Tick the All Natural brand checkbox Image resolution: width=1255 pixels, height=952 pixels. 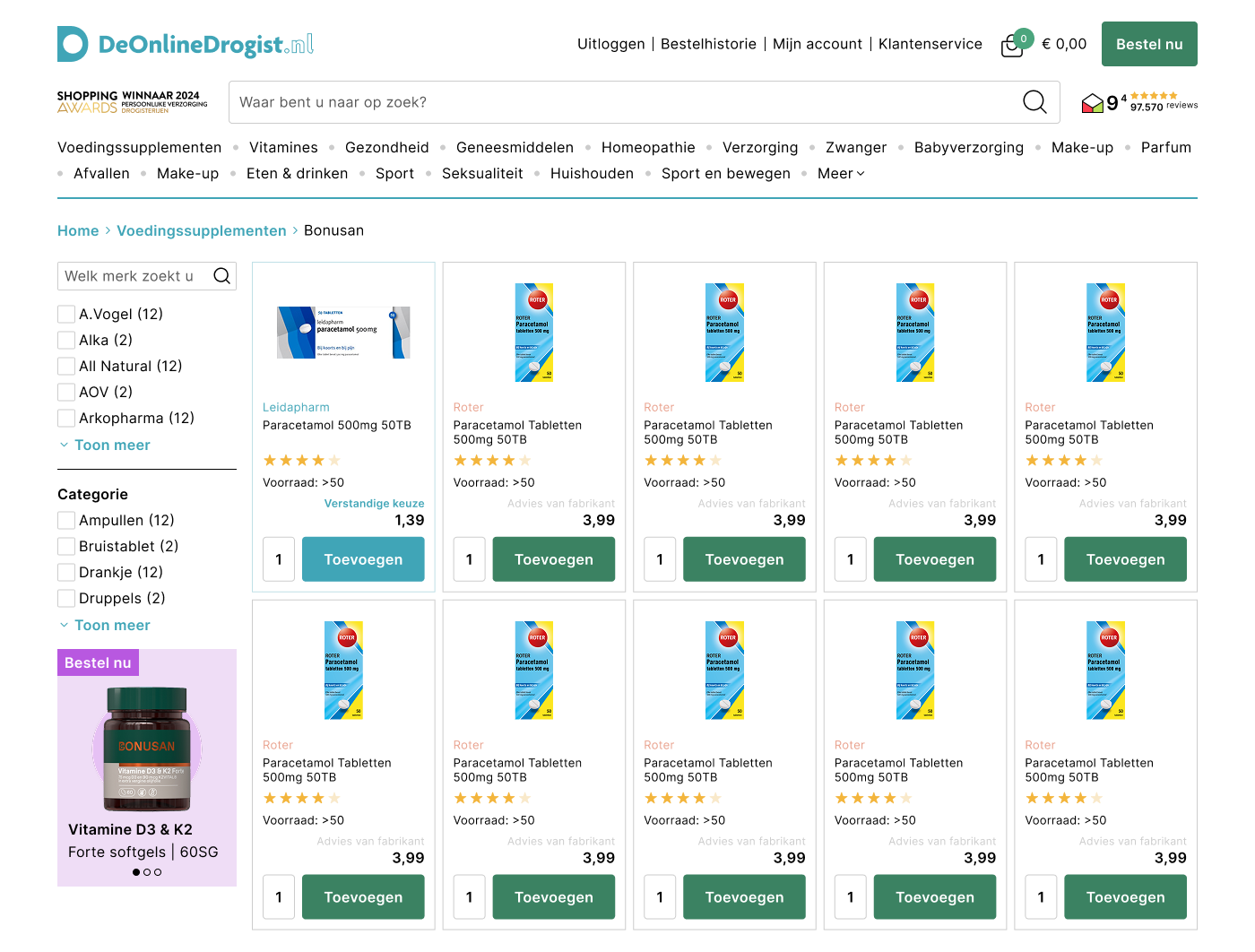[x=66, y=366]
